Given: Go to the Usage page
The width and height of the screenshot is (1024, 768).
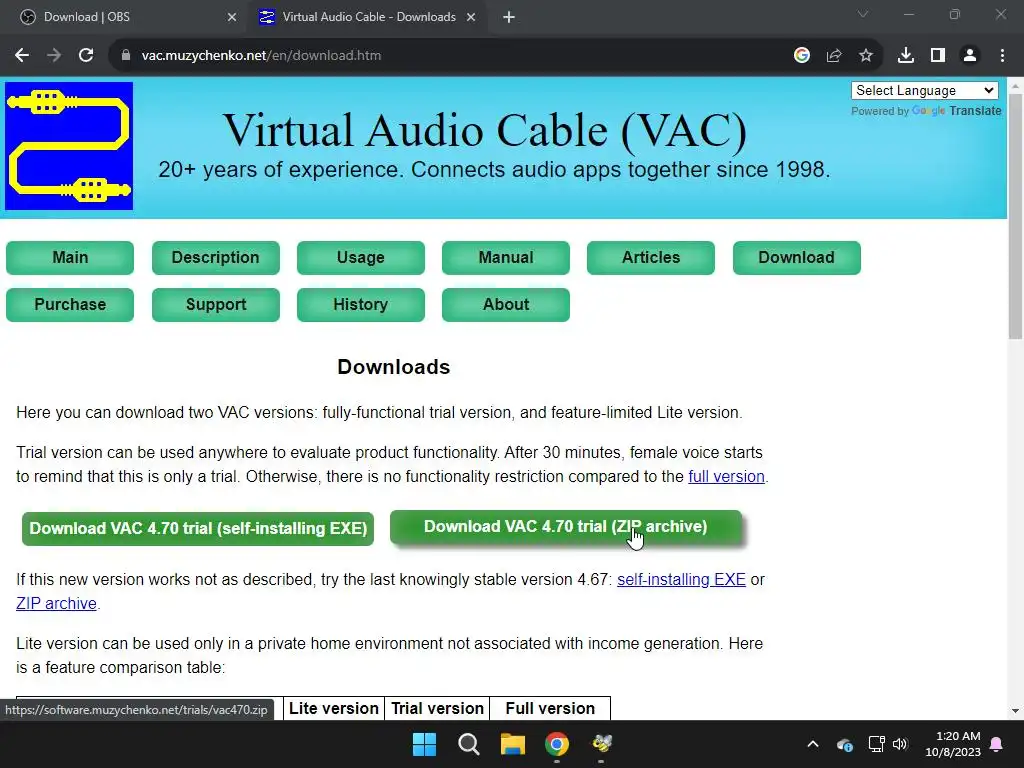Looking at the screenshot, I should coord(360,257).
